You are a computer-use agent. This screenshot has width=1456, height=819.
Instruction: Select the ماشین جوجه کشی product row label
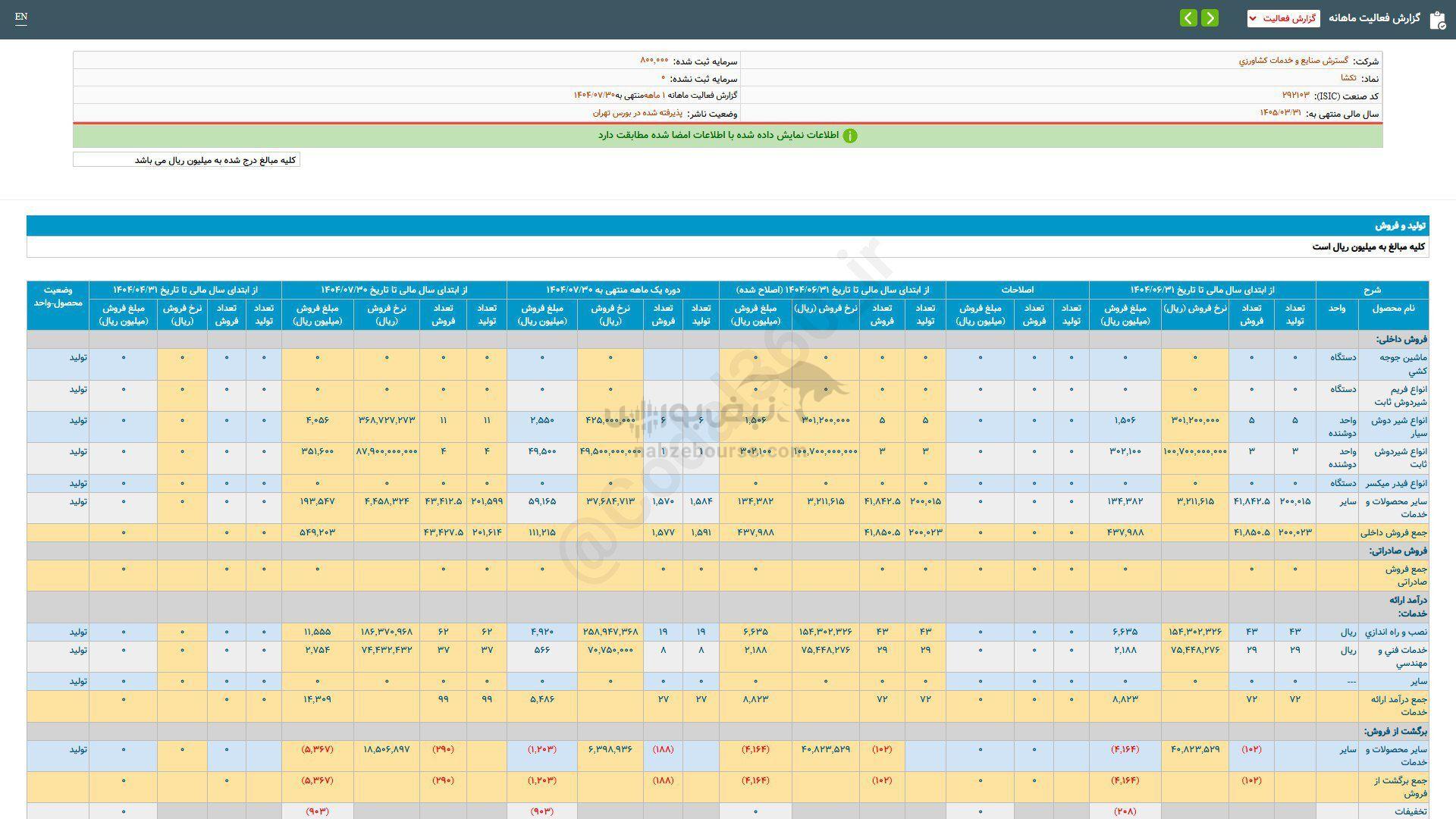pyautogui.click(x=1406, y=364)
